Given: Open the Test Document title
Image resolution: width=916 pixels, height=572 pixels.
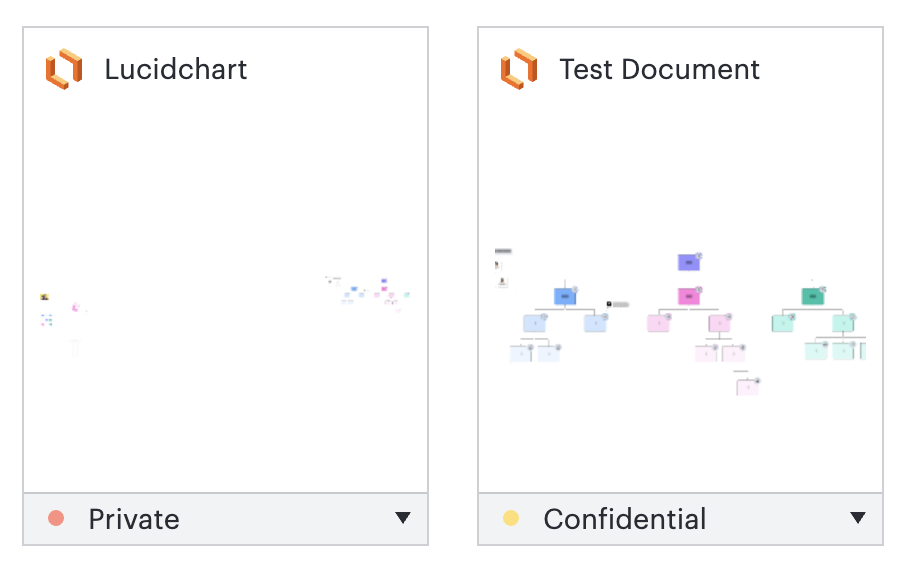Looking at the screenshot, I should [660, 70].
